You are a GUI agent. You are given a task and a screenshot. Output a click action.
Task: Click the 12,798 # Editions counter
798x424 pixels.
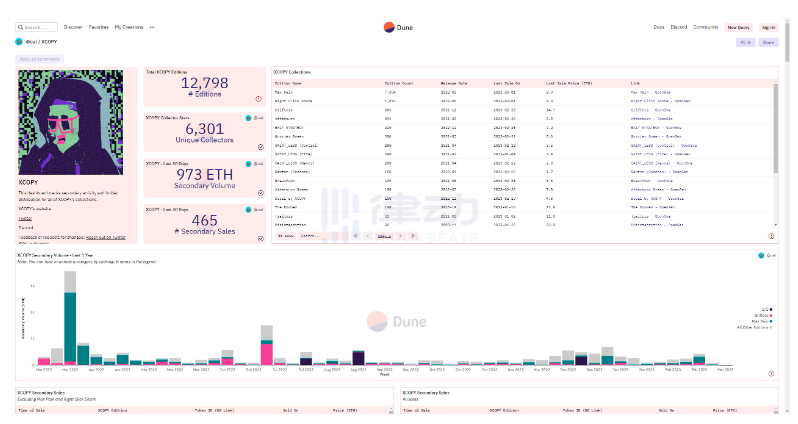click(205, 87)
